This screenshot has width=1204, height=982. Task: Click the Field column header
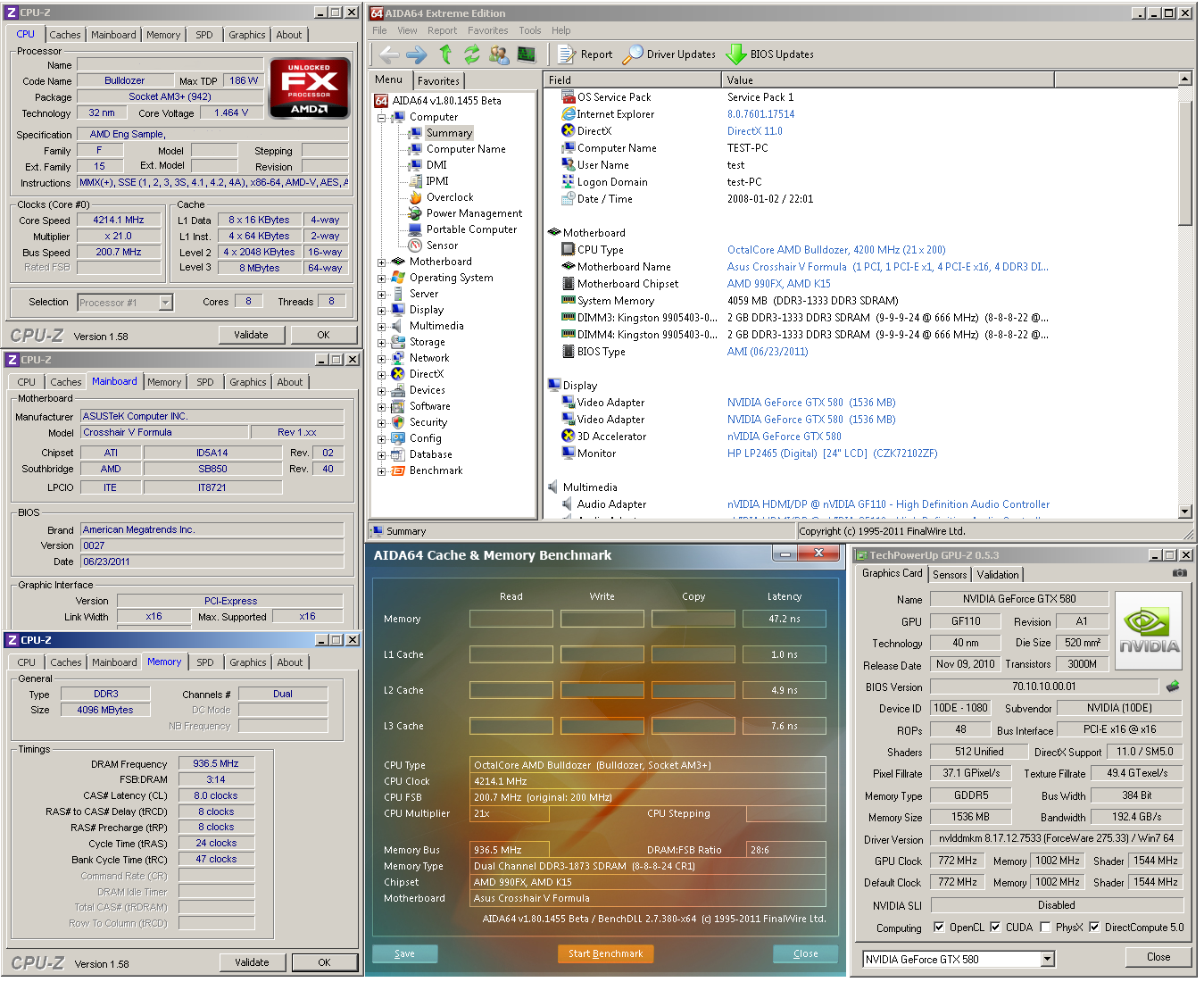pyautogui.click(x=632, y=80)
